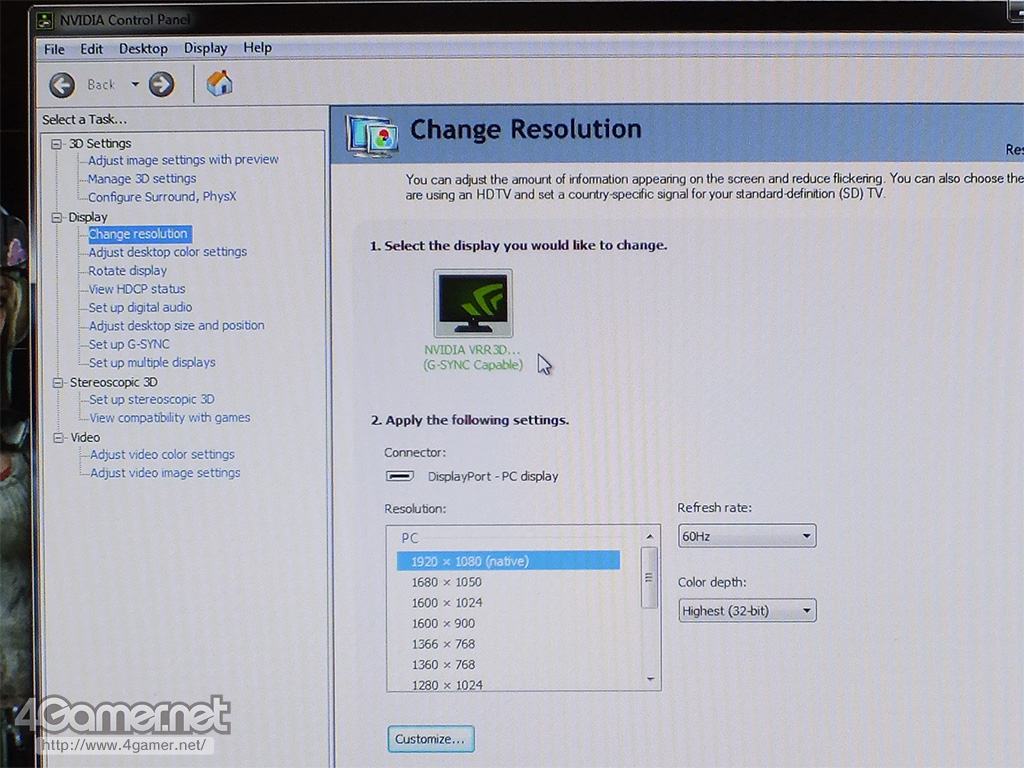Collapse the 3D Settings tree node

pos(57,144)
